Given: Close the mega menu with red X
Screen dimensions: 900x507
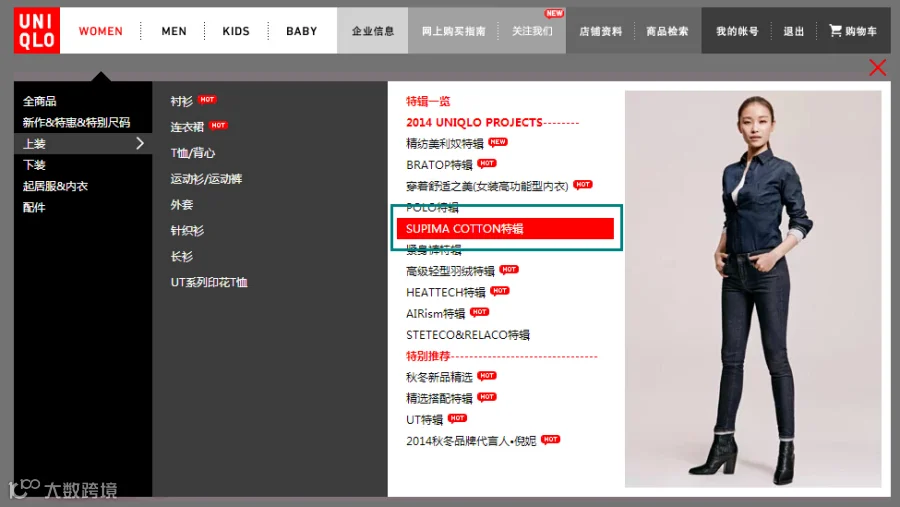Looking at the screenshot, I should pos(877,68).
